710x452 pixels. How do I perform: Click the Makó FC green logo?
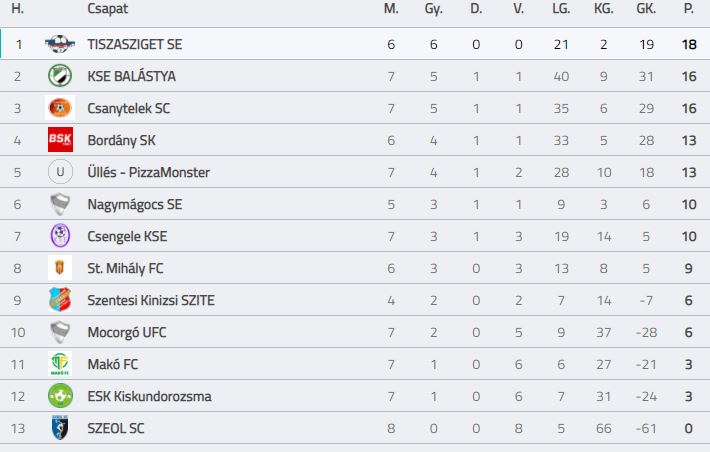[60, 364]
